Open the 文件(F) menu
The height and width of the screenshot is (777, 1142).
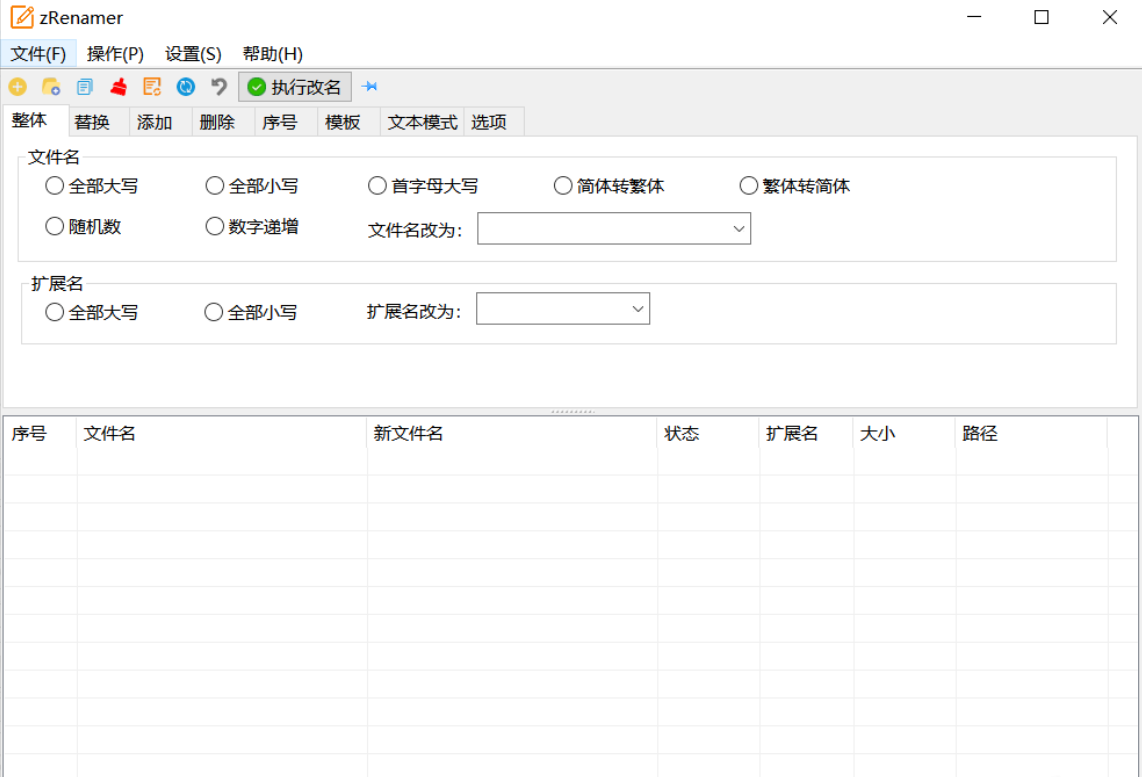[38, 53]
